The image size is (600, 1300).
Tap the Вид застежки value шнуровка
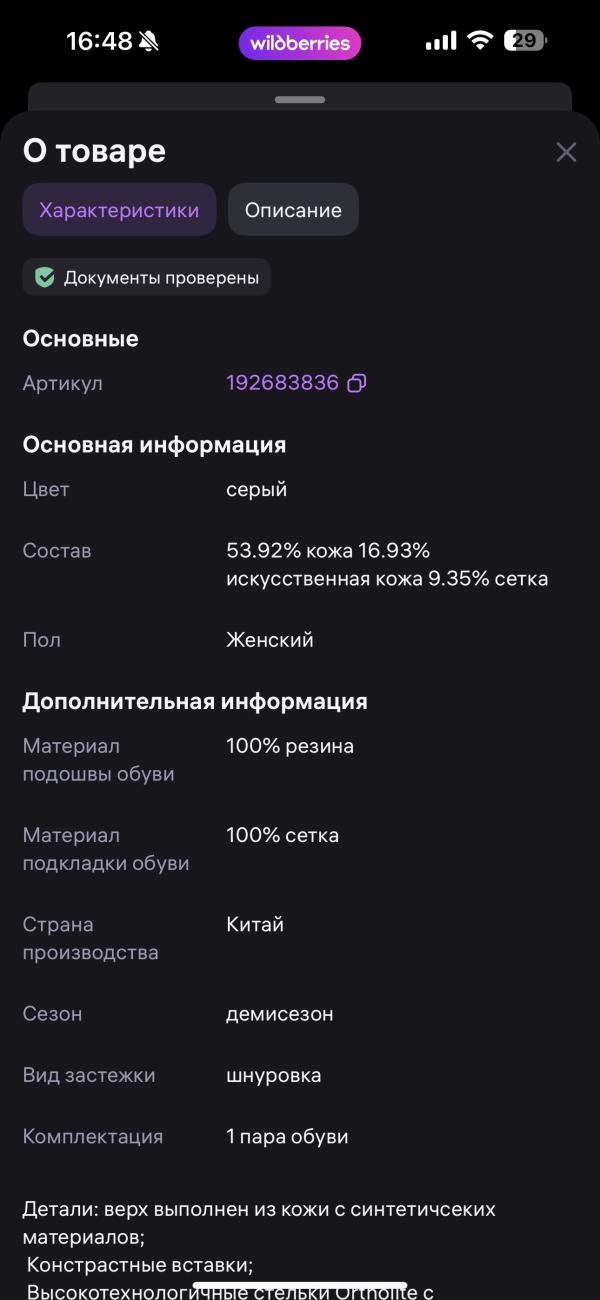274,1075
